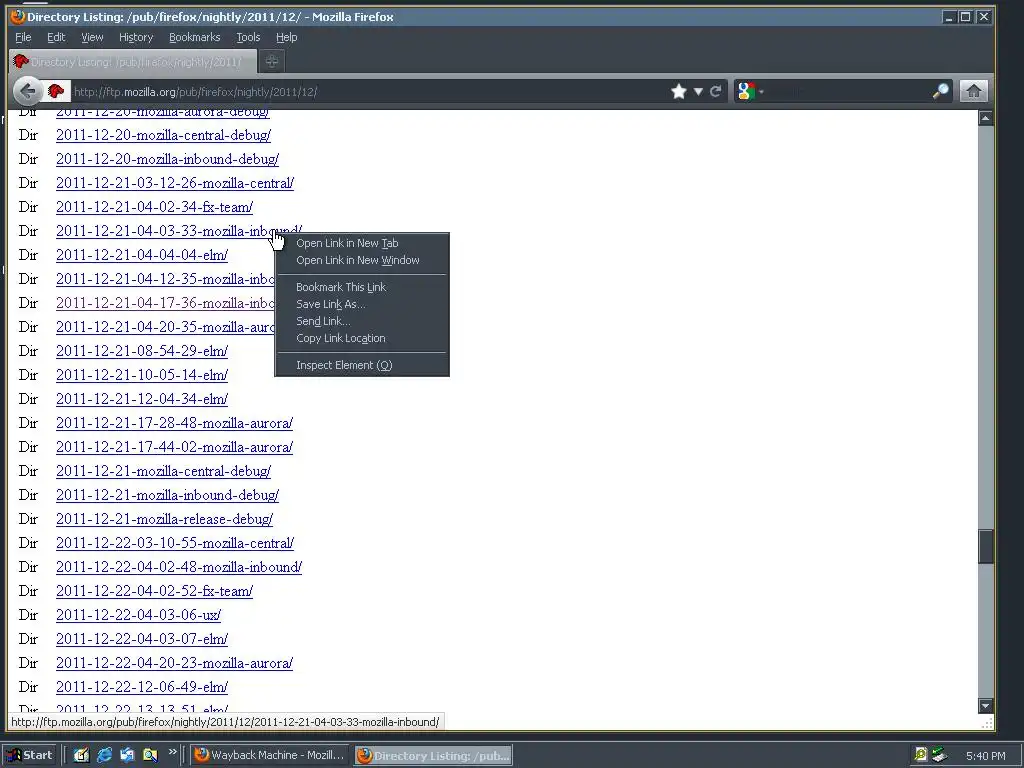The width and height of the screenshot is (1024, 768).
Task: Open 2011-12-21-mozilla-inbound-debug/ link
Action: 167,495
